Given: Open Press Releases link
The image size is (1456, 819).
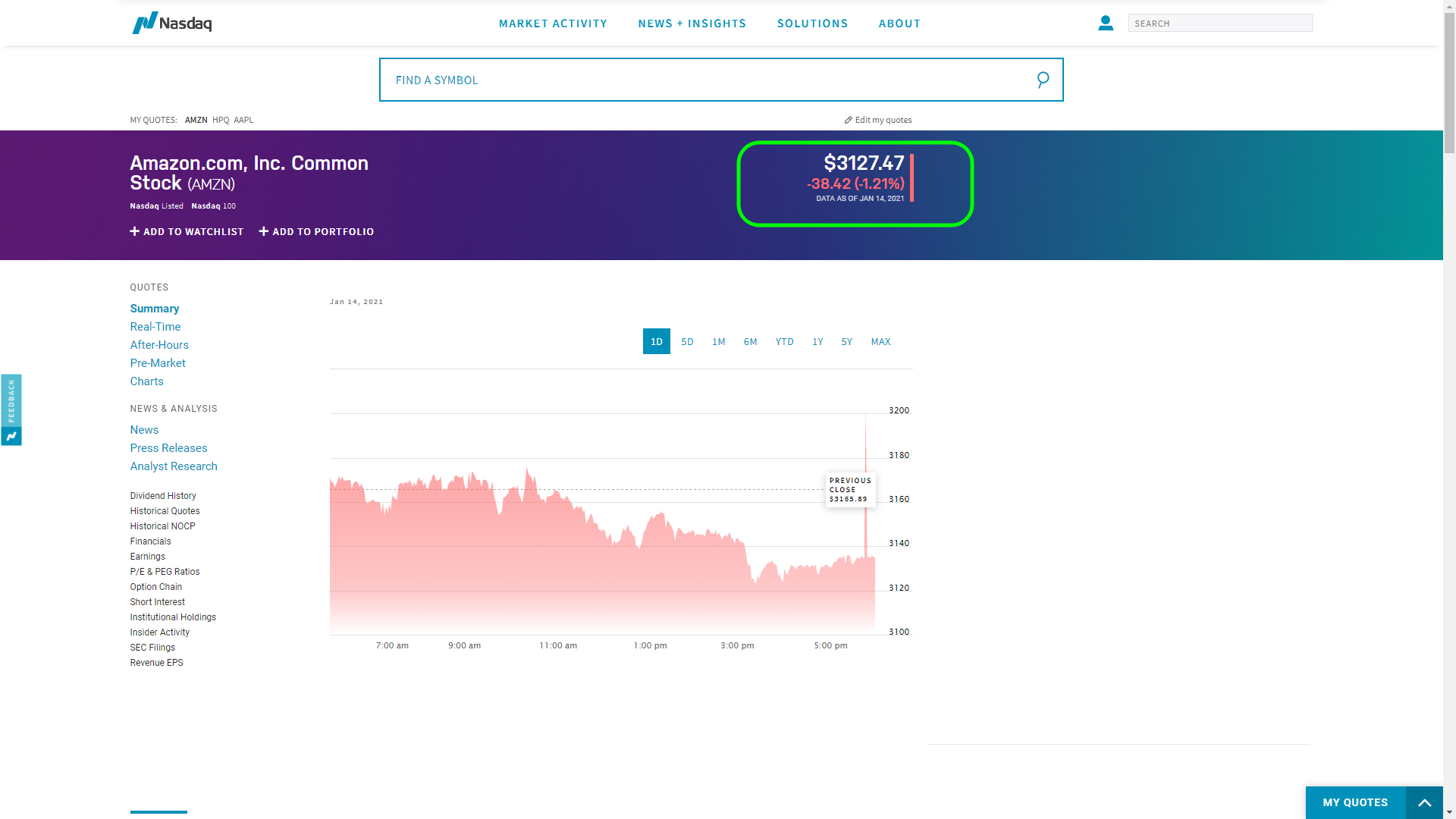Looking at the screenshot, I should tap(168, 448).
